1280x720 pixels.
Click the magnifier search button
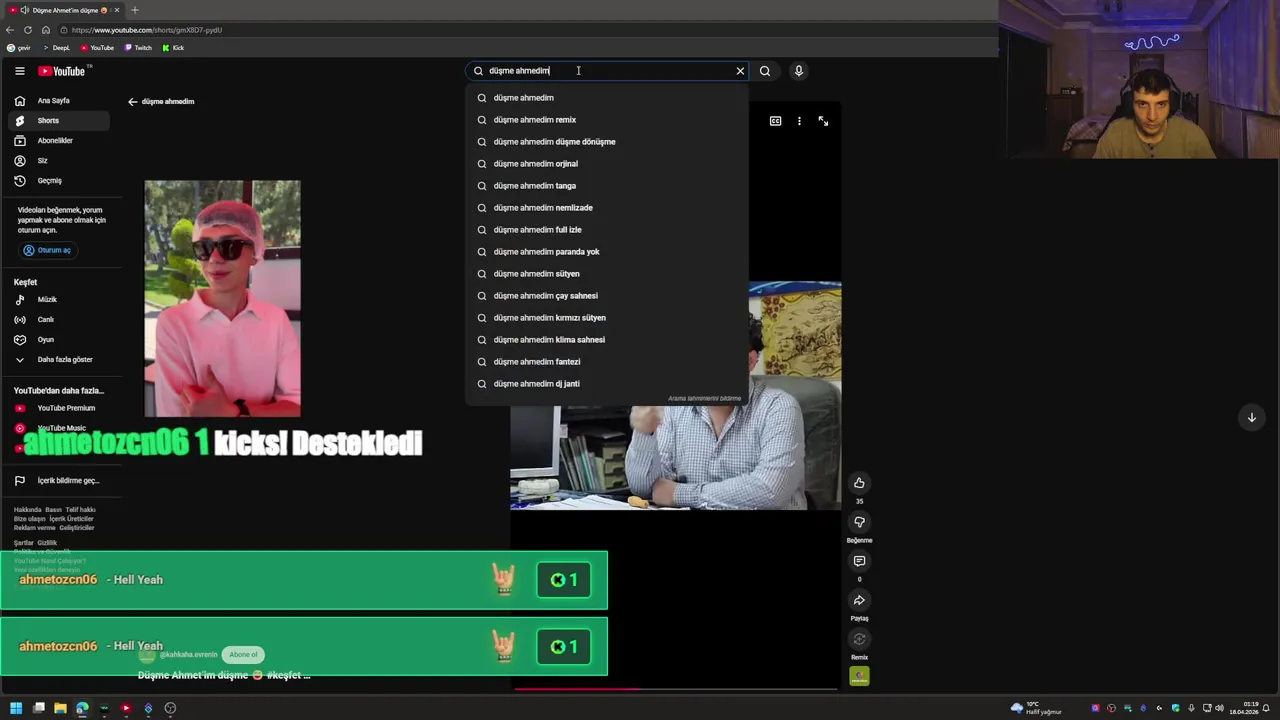[765, 71]
